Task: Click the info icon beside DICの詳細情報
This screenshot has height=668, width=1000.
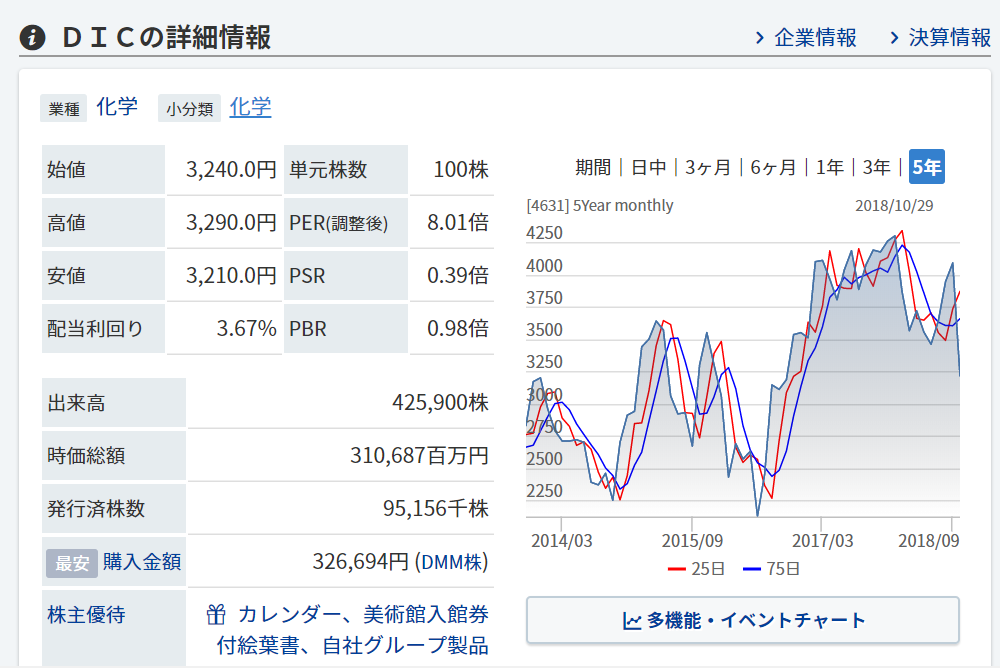Action: coord(33,38)
